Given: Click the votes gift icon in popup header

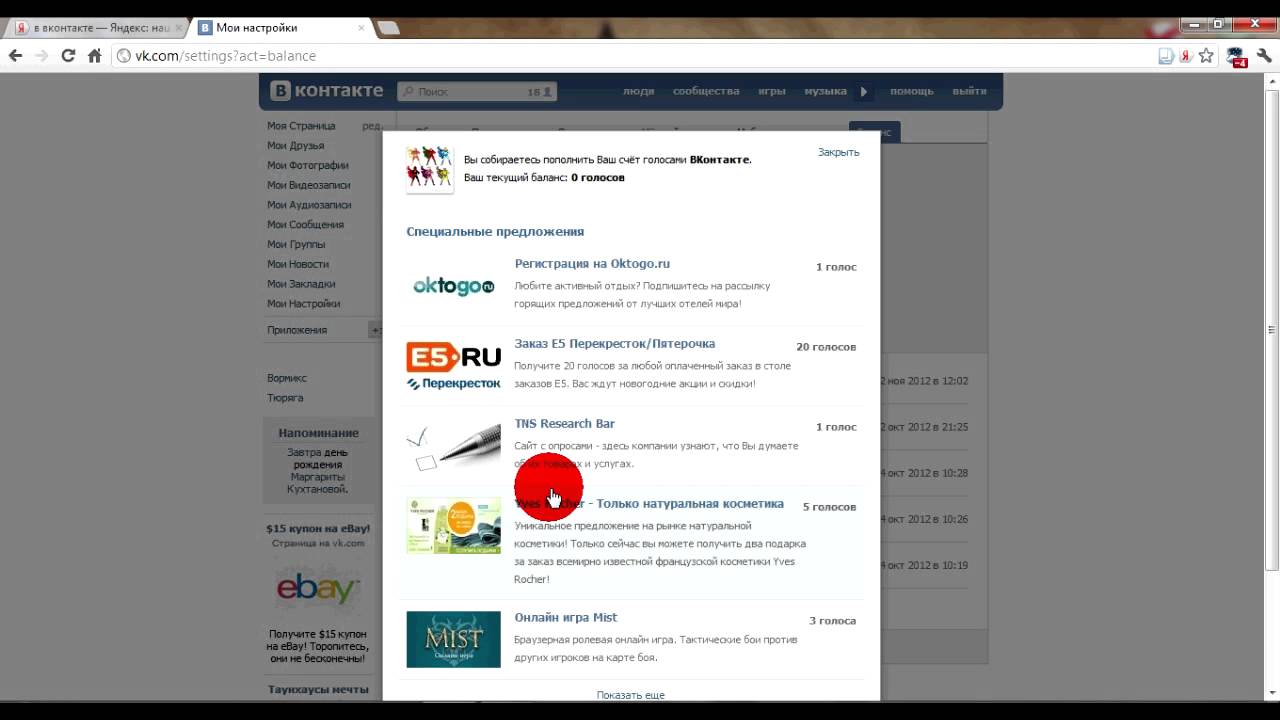Looking at the screenshot, I should (429, 168).
